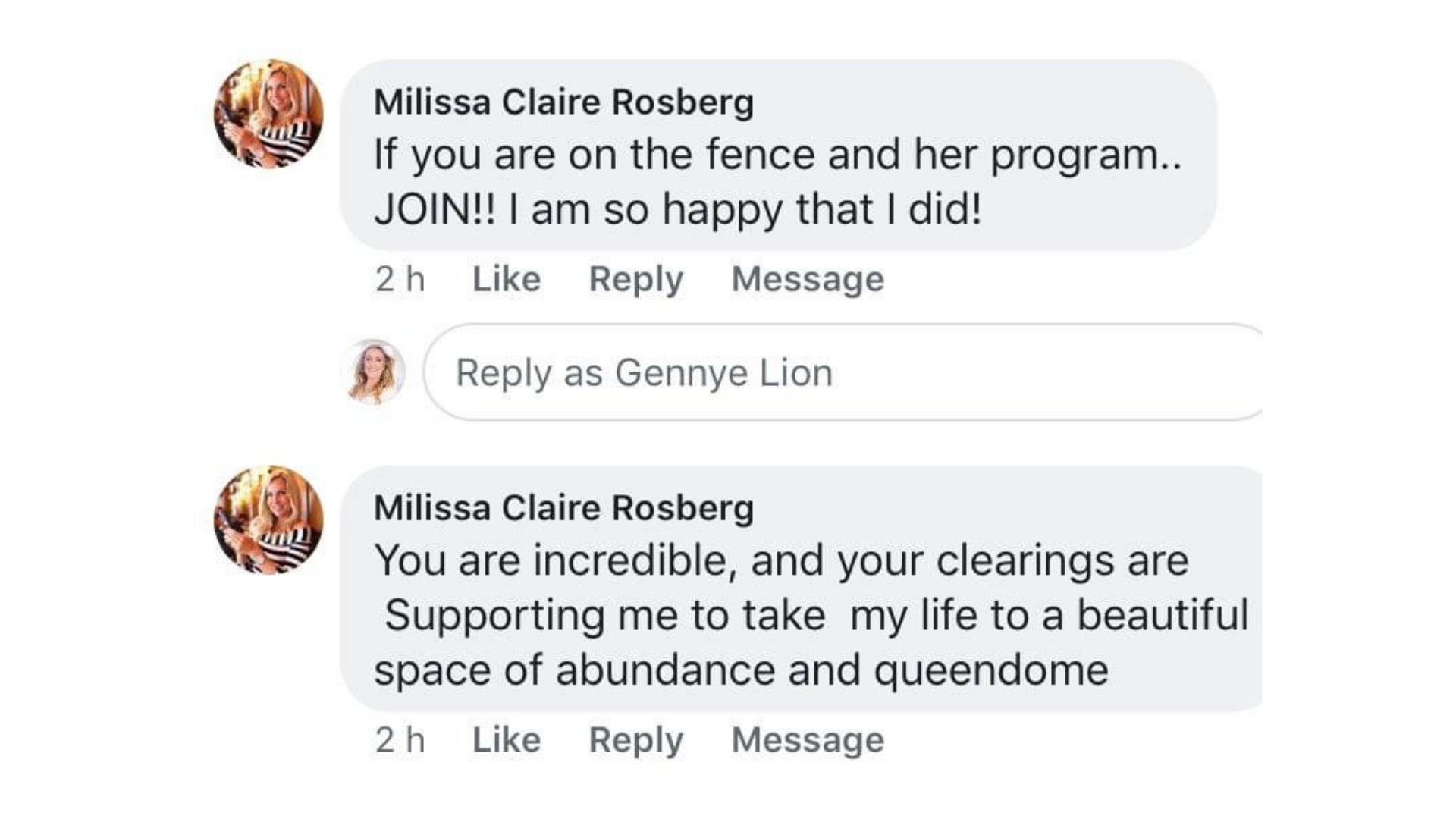Screen dimensions: 1456x819
Task: Reply to the 'abundance and queendome' comment
Action: click(635, 739)
